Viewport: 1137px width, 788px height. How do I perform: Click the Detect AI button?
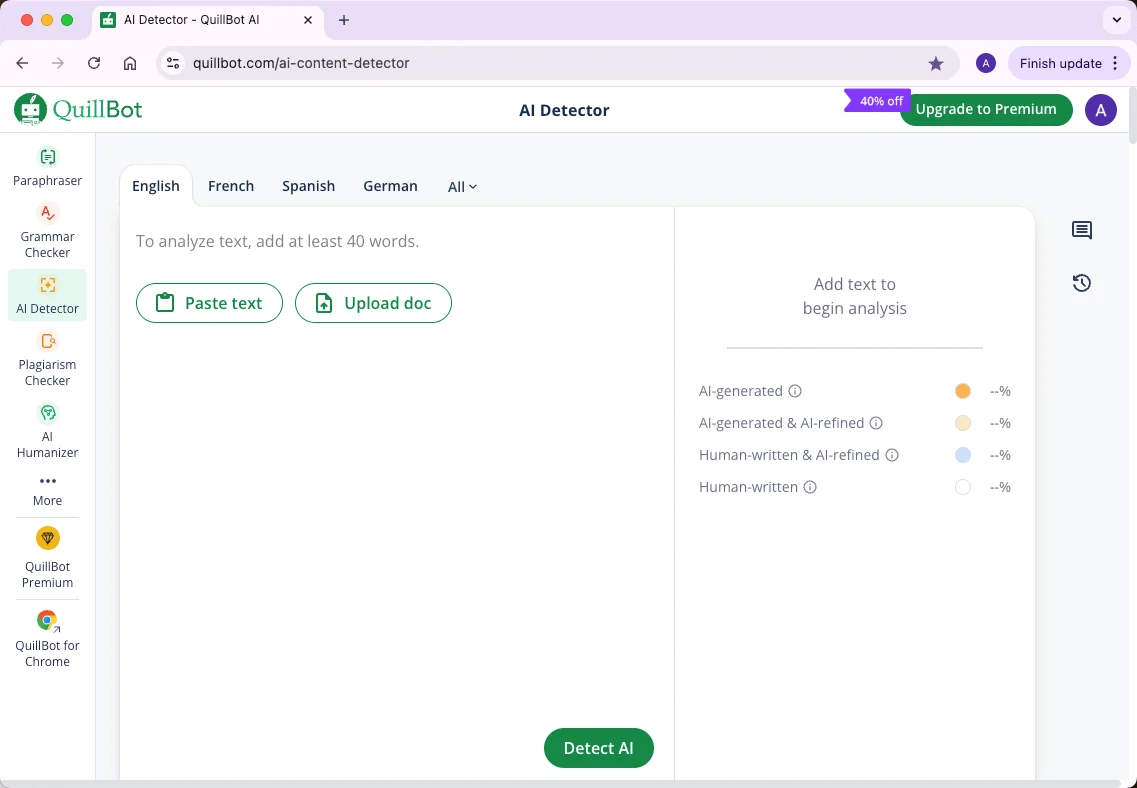pos(599,748)
